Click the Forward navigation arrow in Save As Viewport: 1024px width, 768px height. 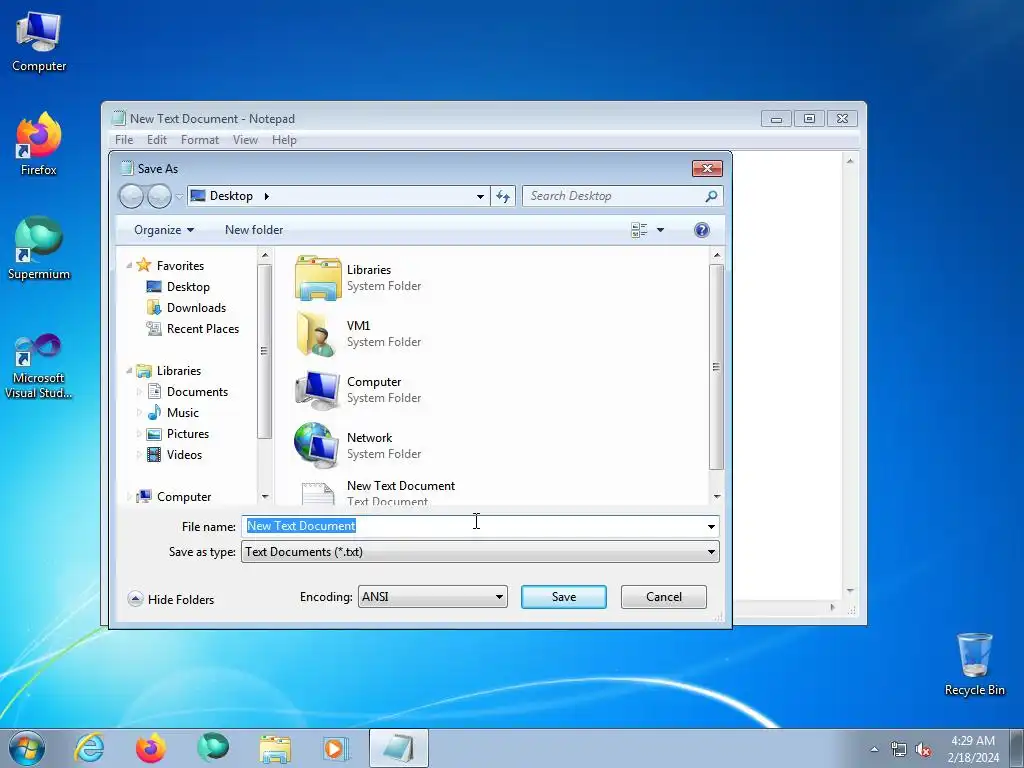click(x=159, y=196)
